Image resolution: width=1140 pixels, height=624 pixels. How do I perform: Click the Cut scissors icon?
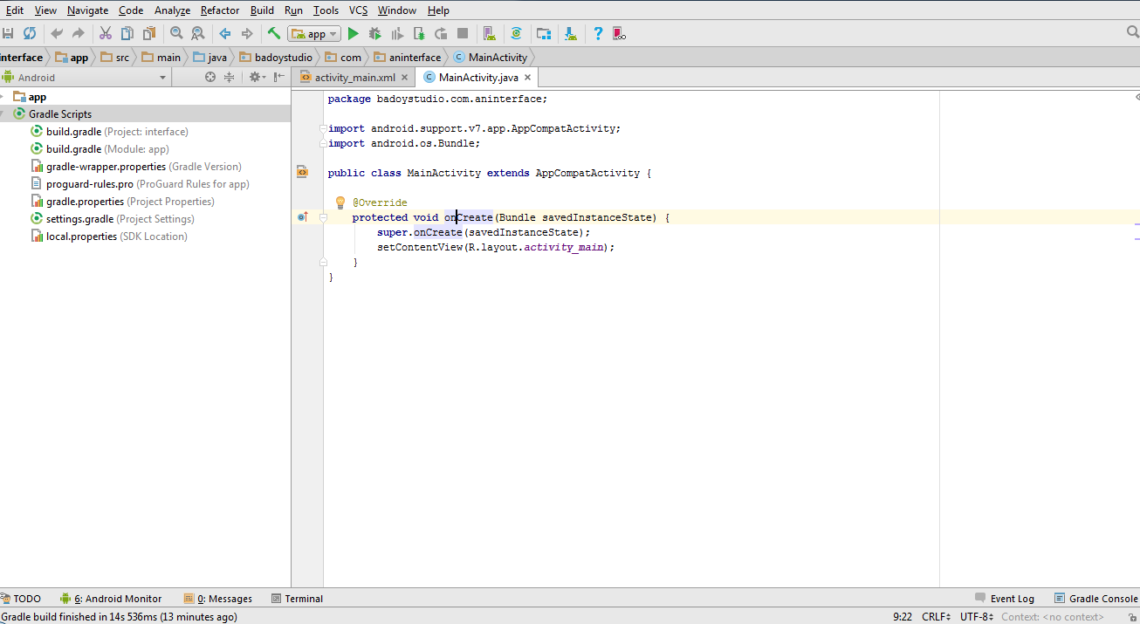click(105, 34)
